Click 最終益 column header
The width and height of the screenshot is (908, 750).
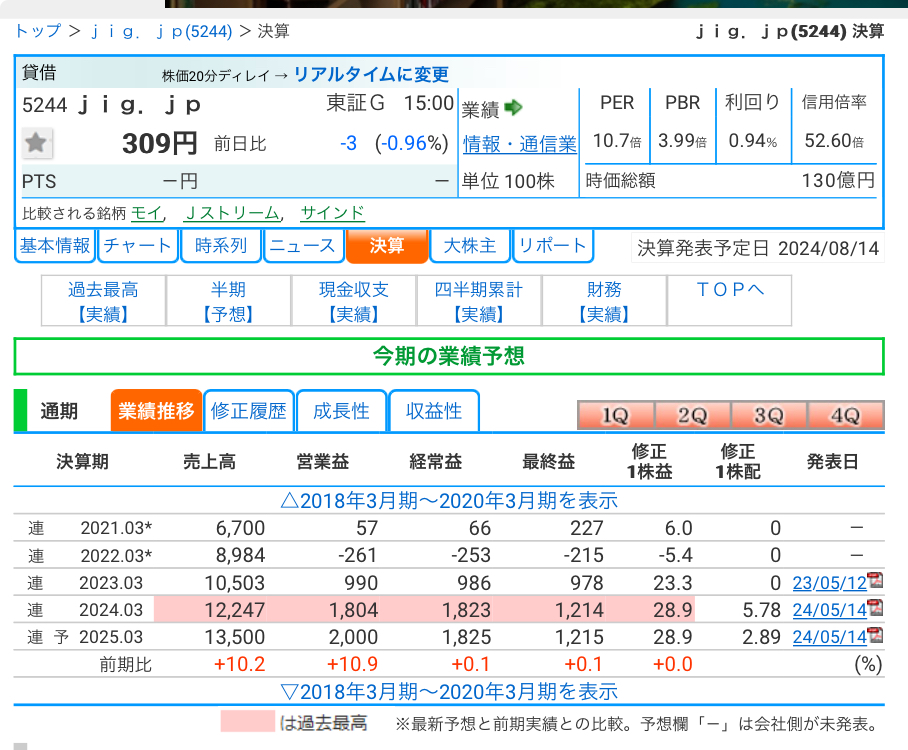click(x=548, y=462)
